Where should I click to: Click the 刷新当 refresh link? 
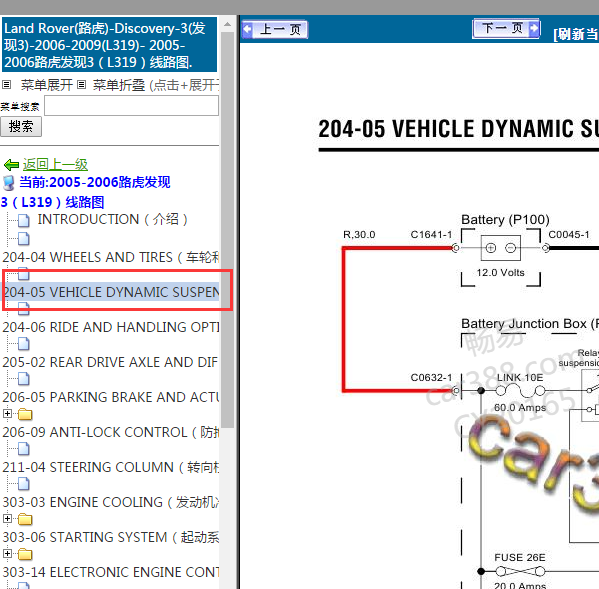point(576,34)
